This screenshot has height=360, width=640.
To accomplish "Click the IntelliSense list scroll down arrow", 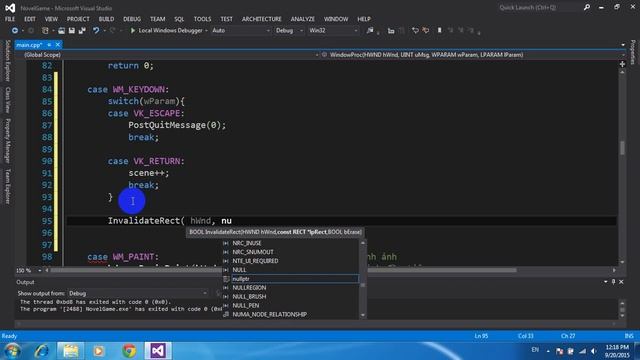I will (x=363, y=315).
